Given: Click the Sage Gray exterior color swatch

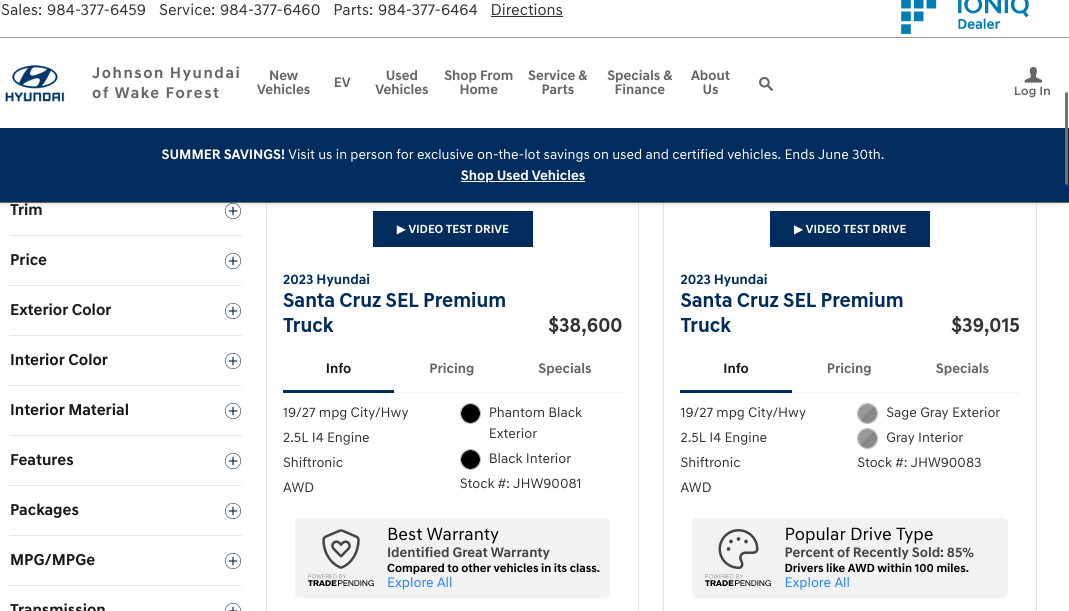Looking at the screenshot, I should pos(867,413).
